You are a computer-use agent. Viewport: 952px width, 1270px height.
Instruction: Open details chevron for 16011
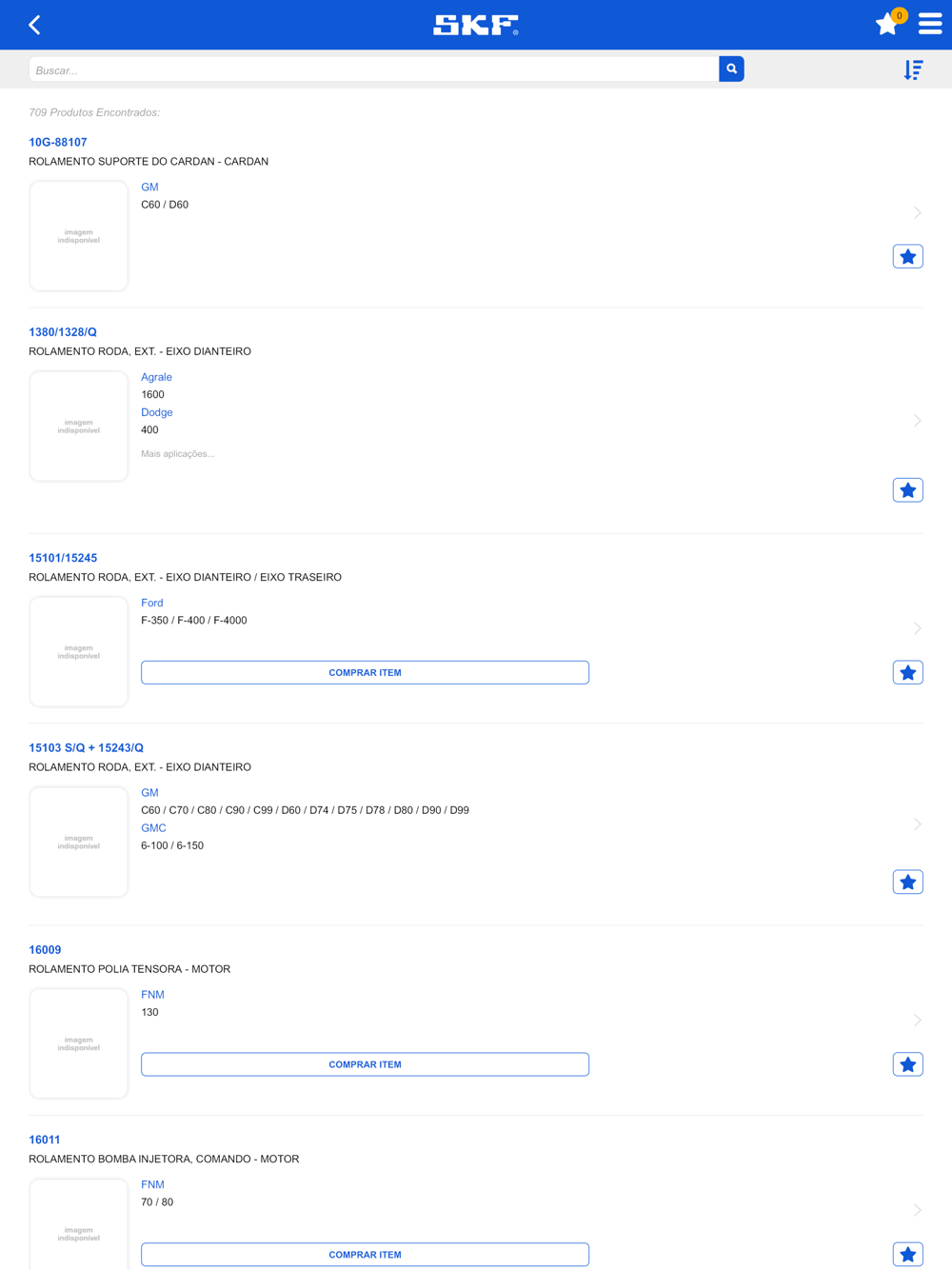tap(918, 1210)
